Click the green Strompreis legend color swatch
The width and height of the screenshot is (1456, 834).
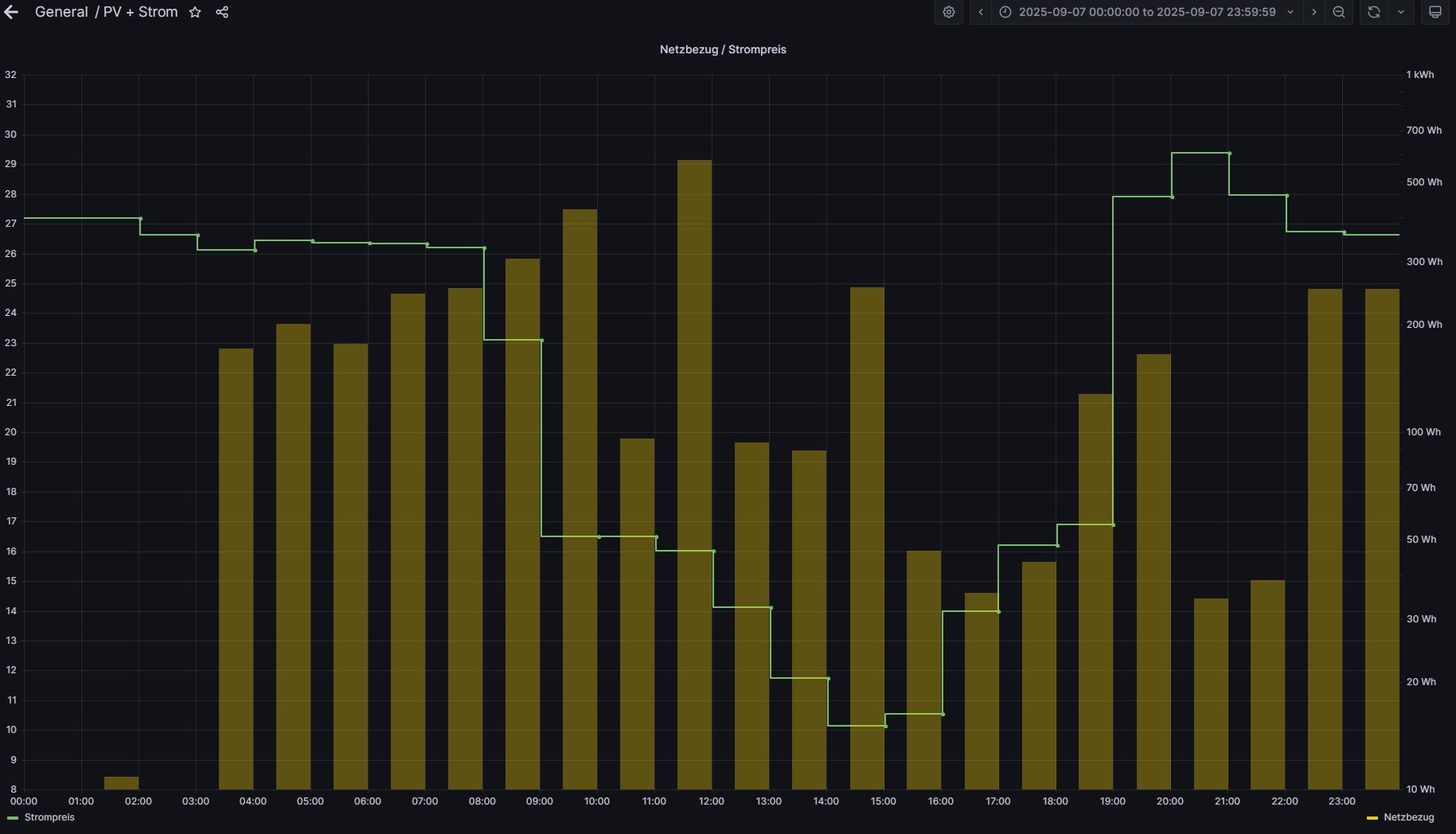click(x=13, y=818)
